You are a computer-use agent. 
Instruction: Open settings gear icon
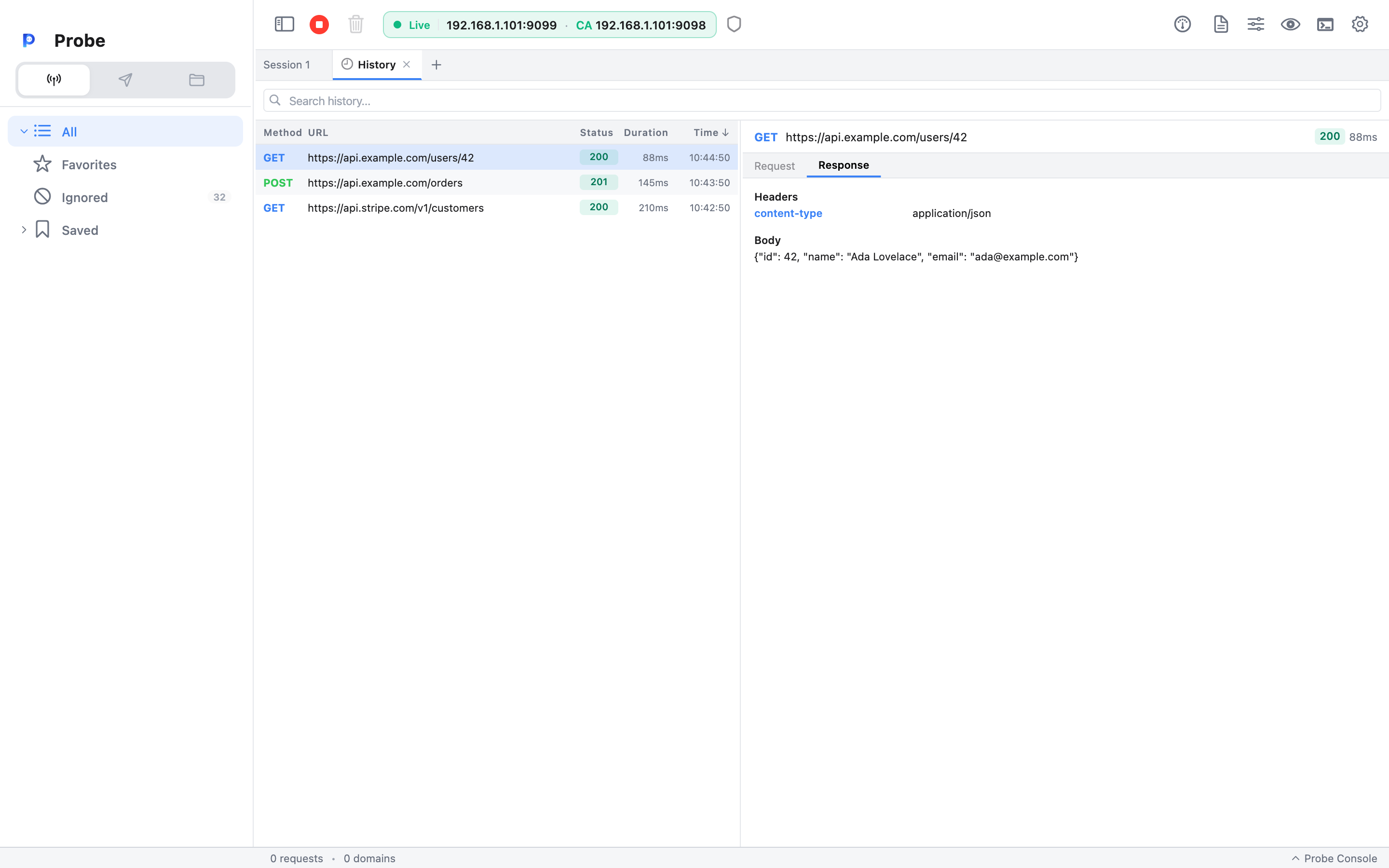point(1360,24)
